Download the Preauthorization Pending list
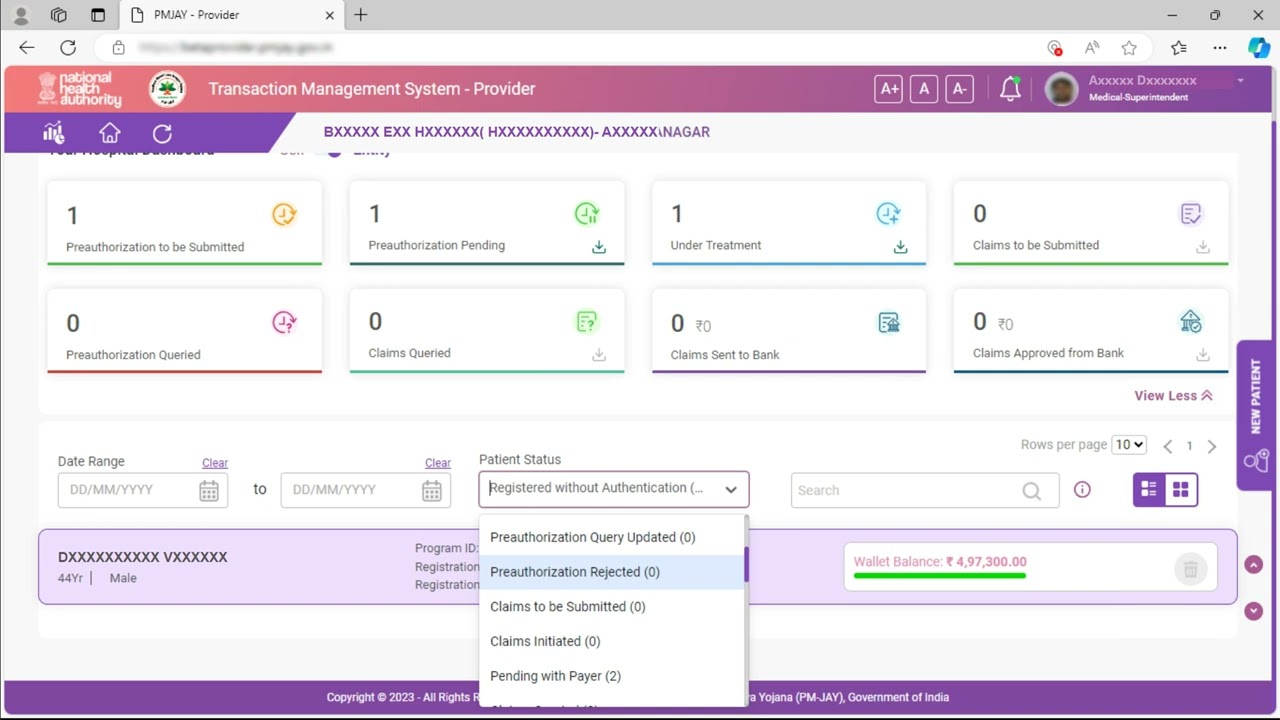1280x720 pixels. coord(599,247)
